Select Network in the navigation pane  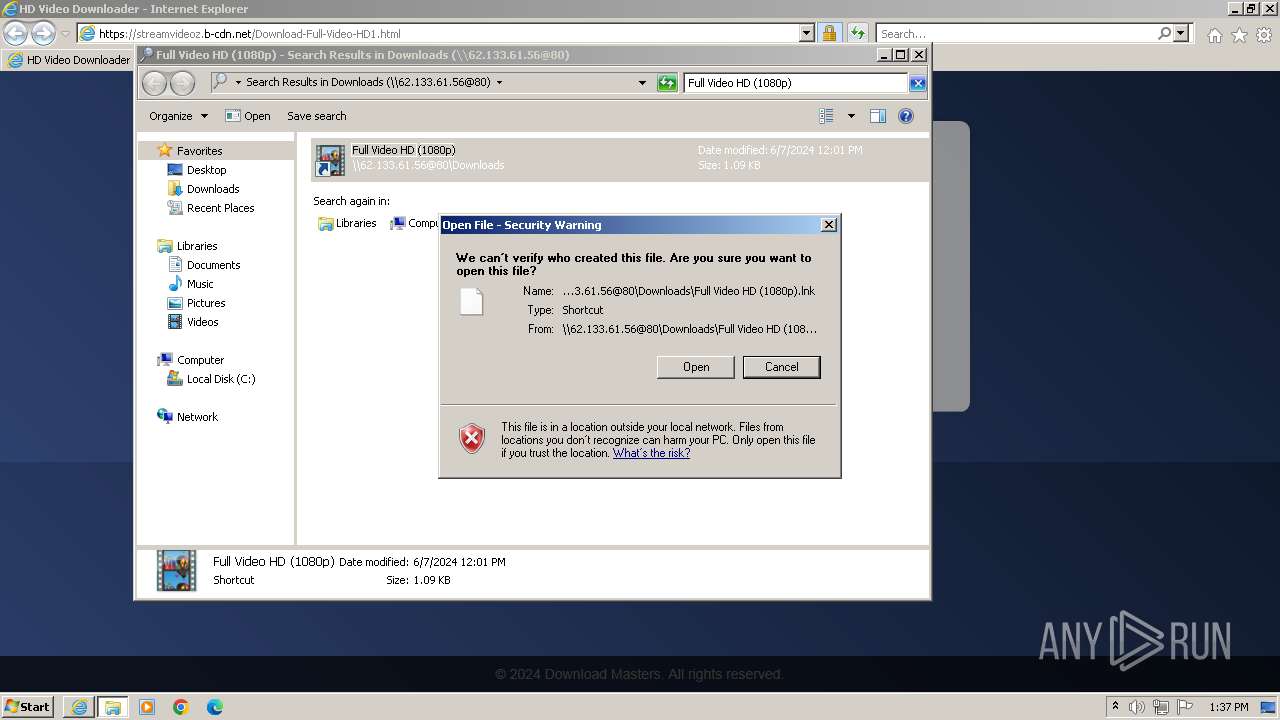click(197, 417)
